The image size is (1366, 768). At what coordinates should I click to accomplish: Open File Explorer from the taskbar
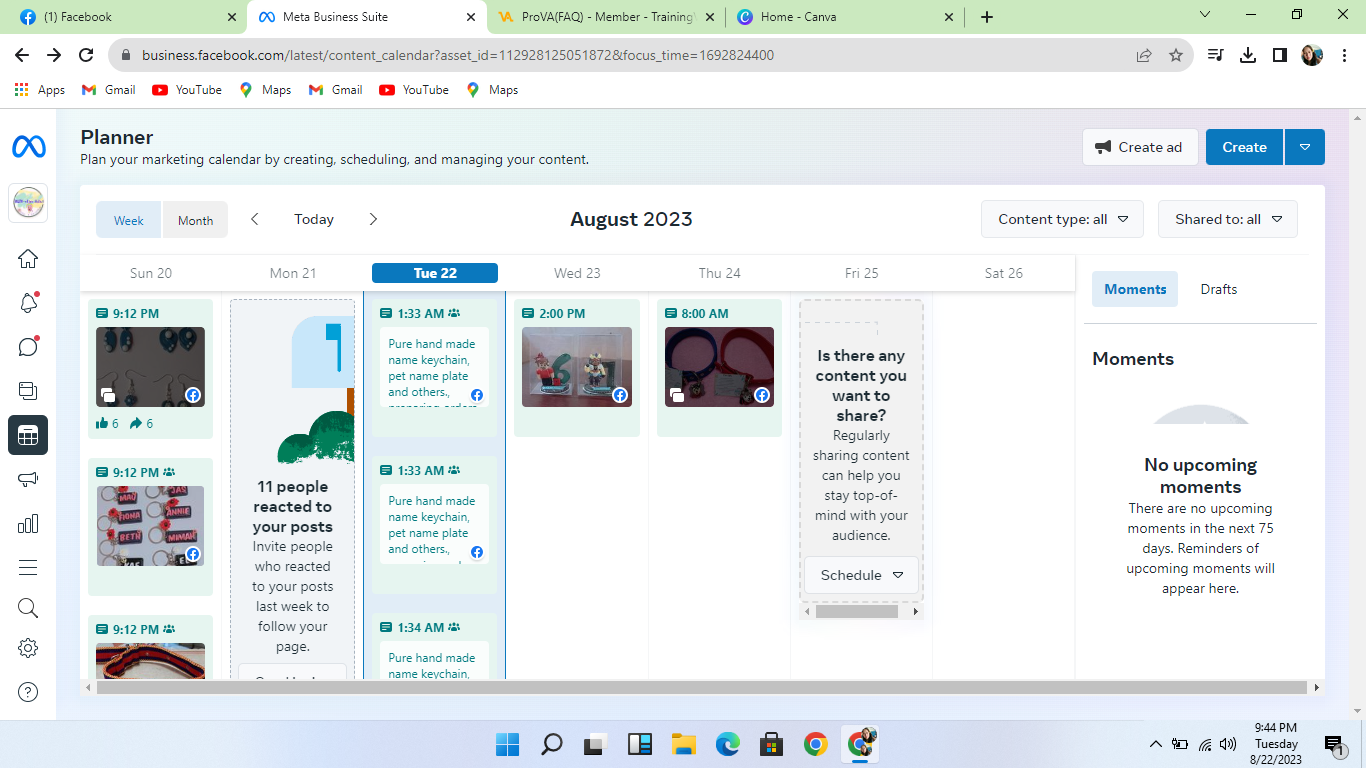tap(683, 744)
